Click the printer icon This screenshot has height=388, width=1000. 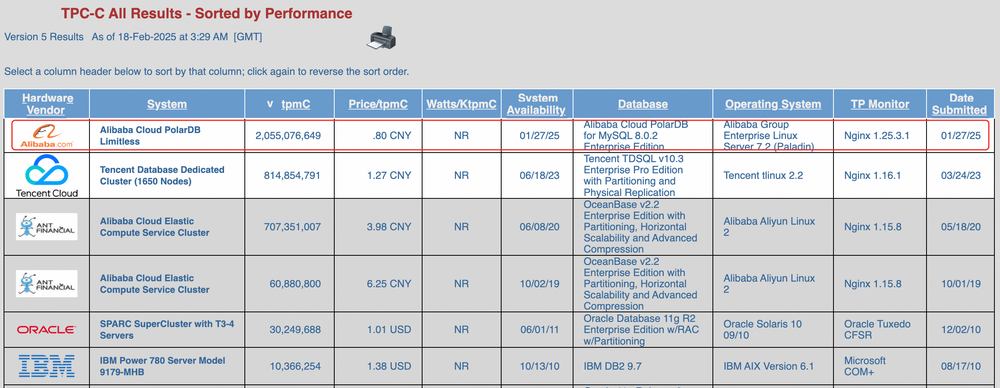click(x=381, y=38)
